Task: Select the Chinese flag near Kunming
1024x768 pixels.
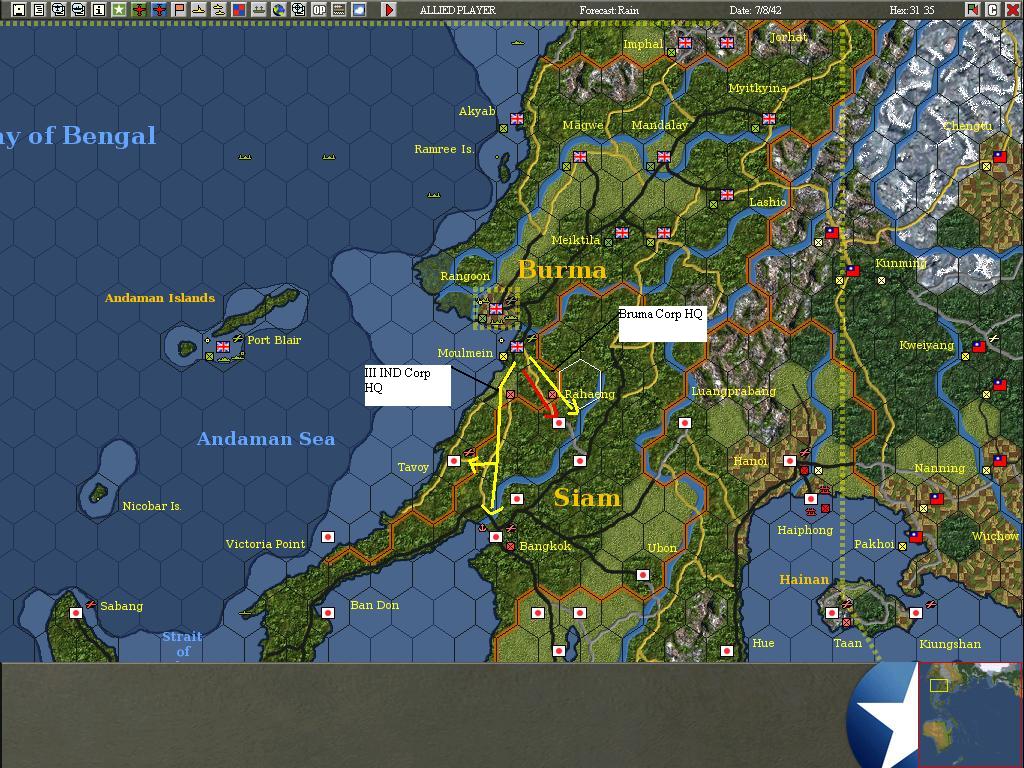Action: pos(853,270)
